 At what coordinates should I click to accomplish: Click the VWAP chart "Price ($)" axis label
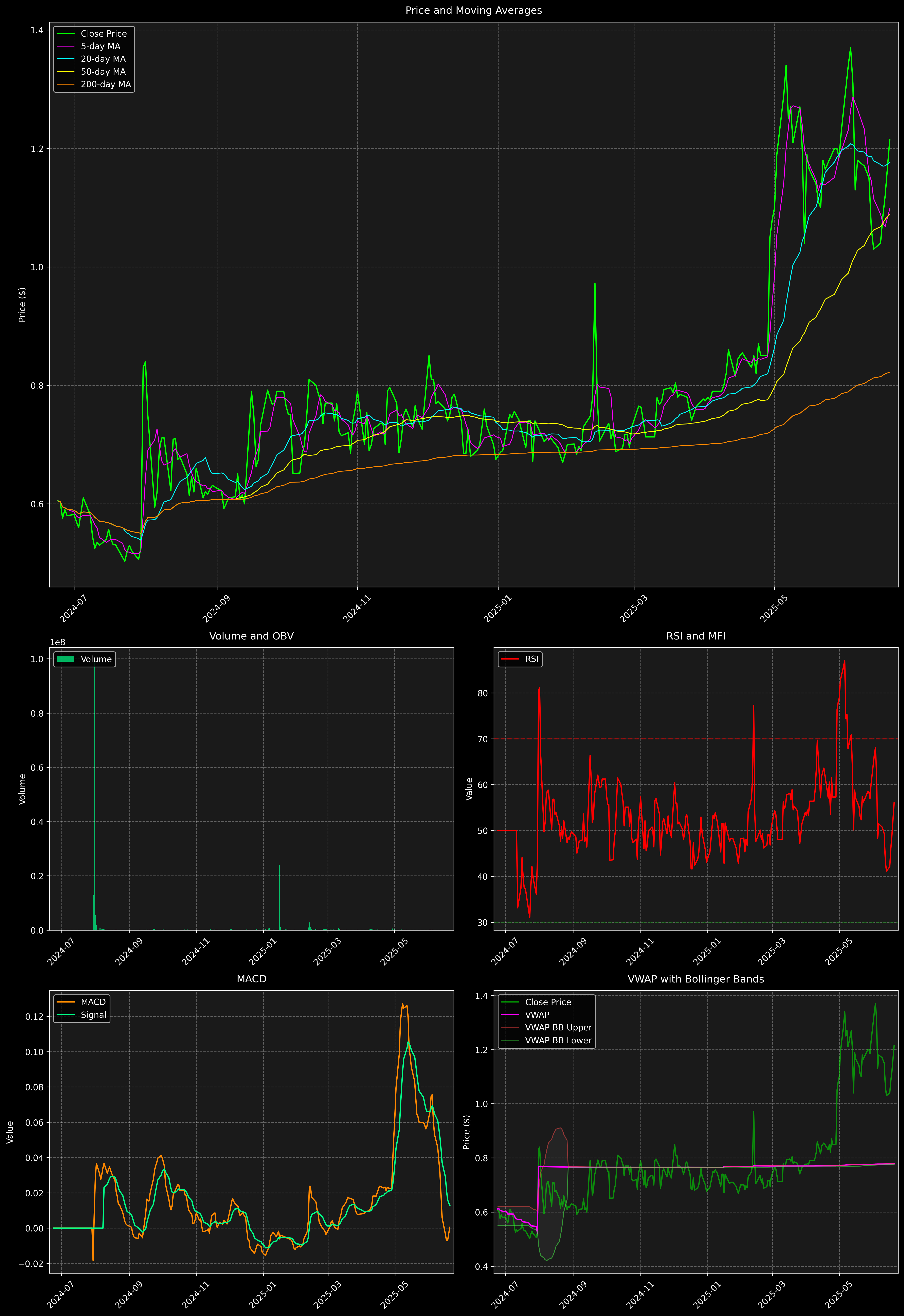[x=467, y=1132]
